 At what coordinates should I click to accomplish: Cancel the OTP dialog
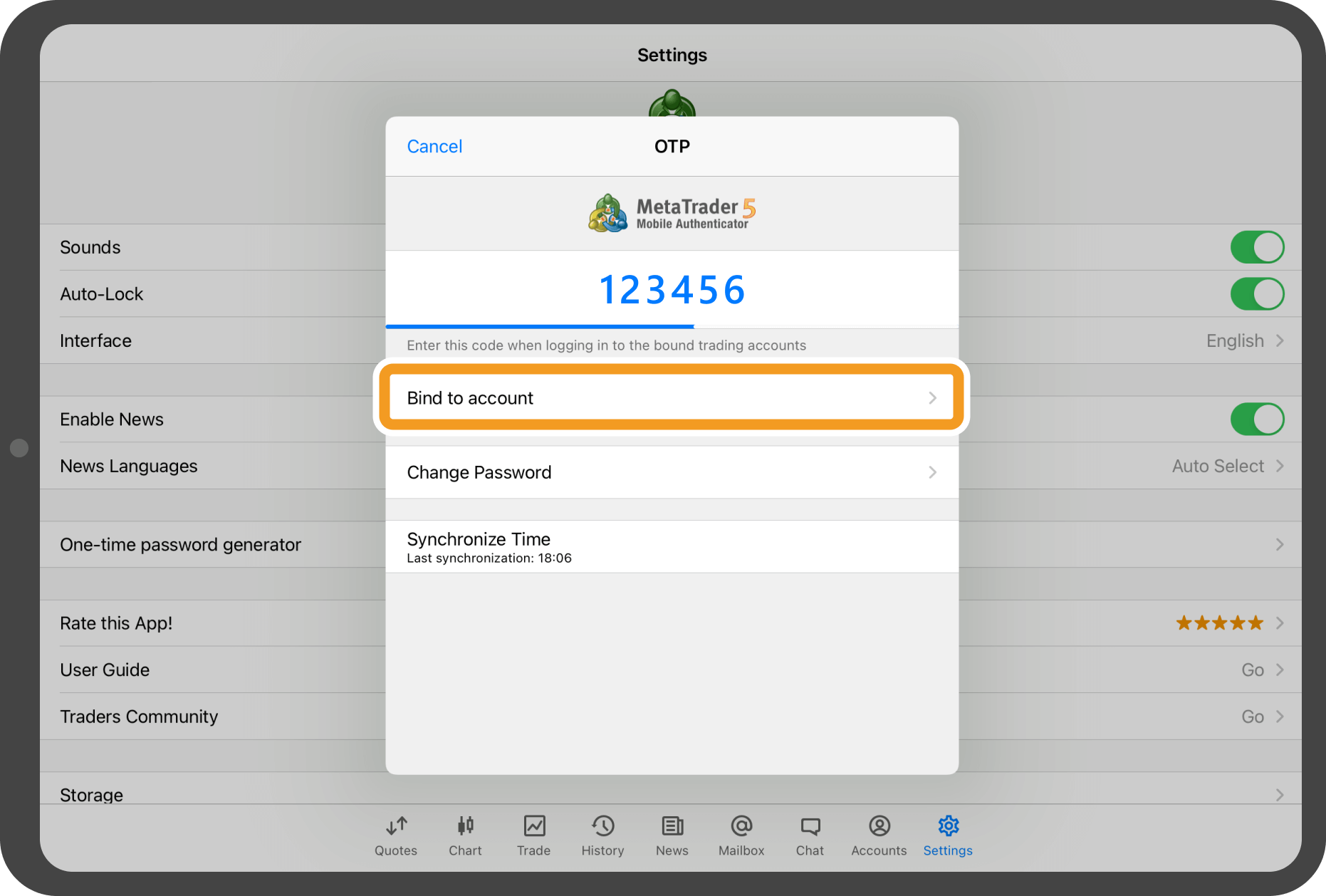[434, 147]
